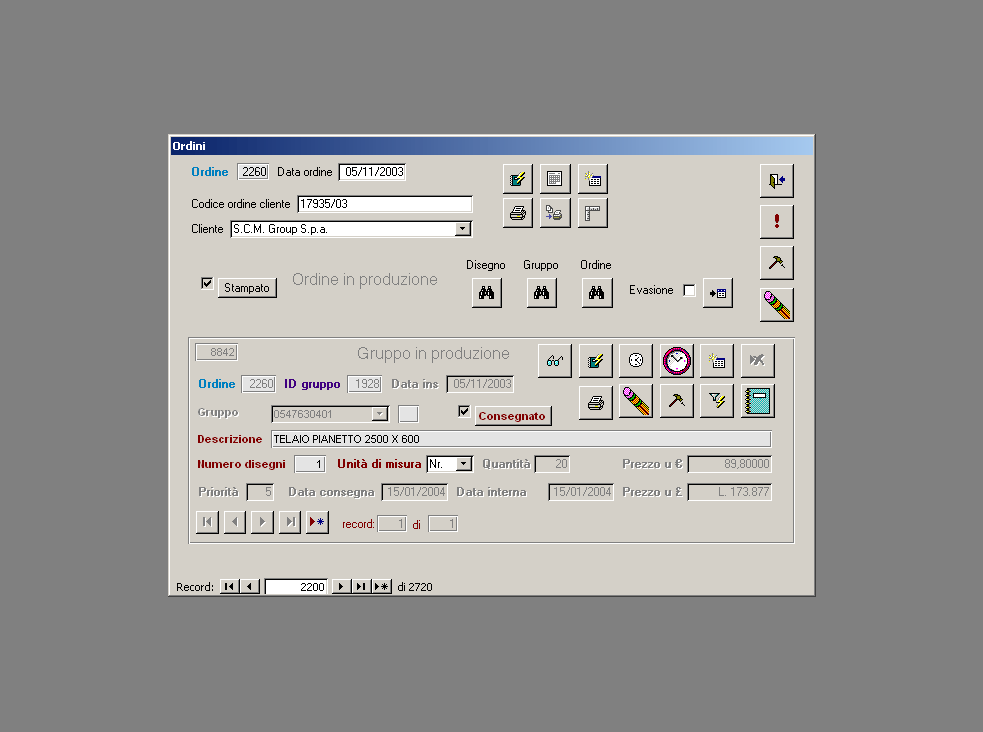Click the top-right hammer icon

pyautogui.click(x=777, y=263)
